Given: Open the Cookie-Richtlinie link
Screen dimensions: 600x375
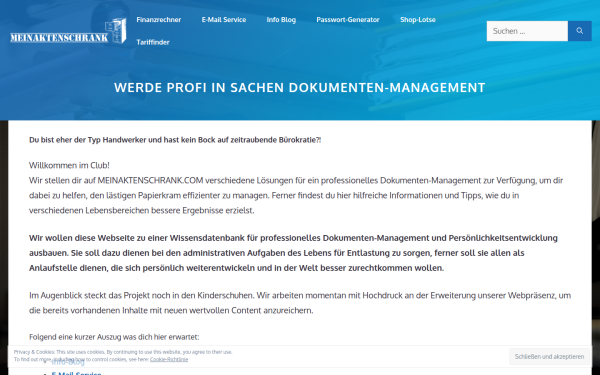Looking at the screenshot, I should click(x=169, y=359).
